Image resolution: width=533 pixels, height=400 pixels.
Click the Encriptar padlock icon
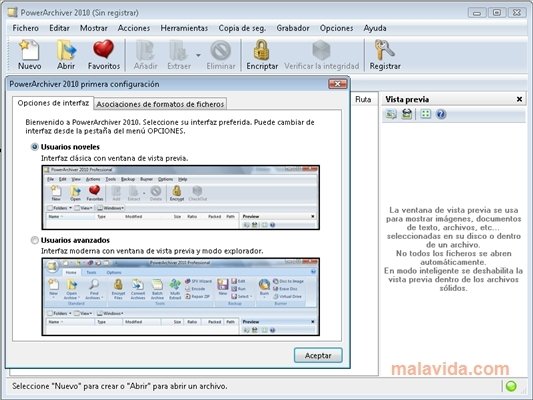262,55
